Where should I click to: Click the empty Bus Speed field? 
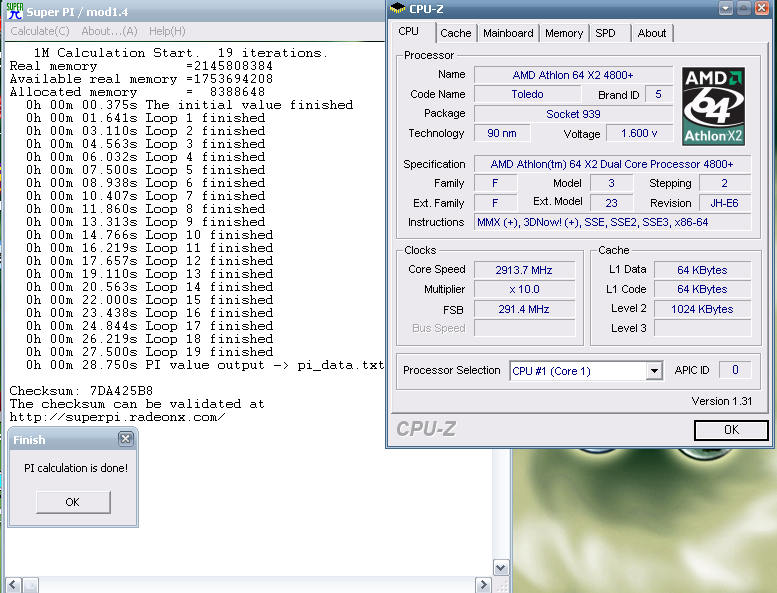[x=524, y=328]
